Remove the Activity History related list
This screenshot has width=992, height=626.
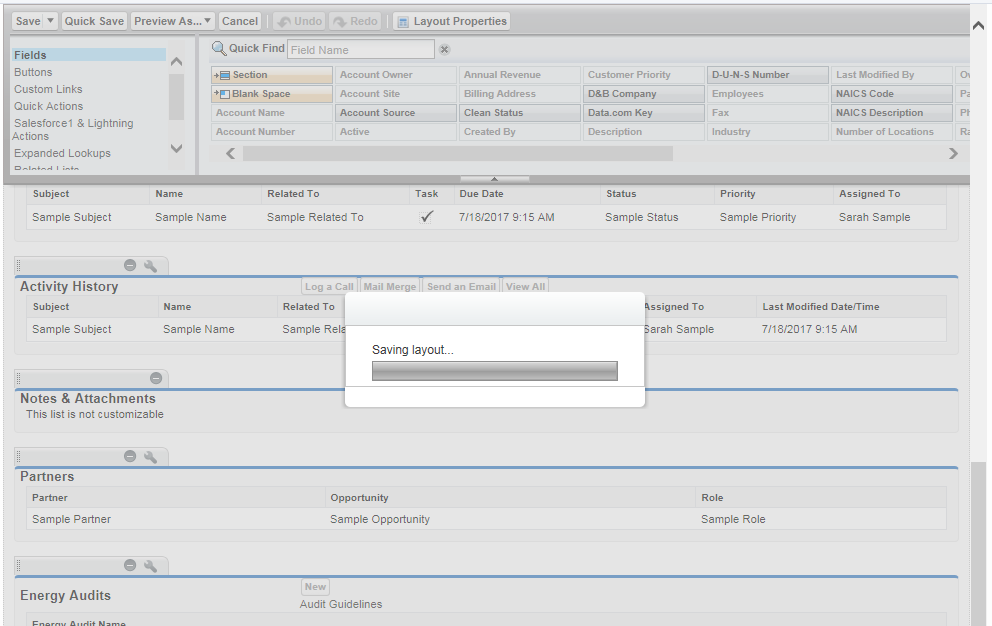pyautogui.click(x=130, y=265)
